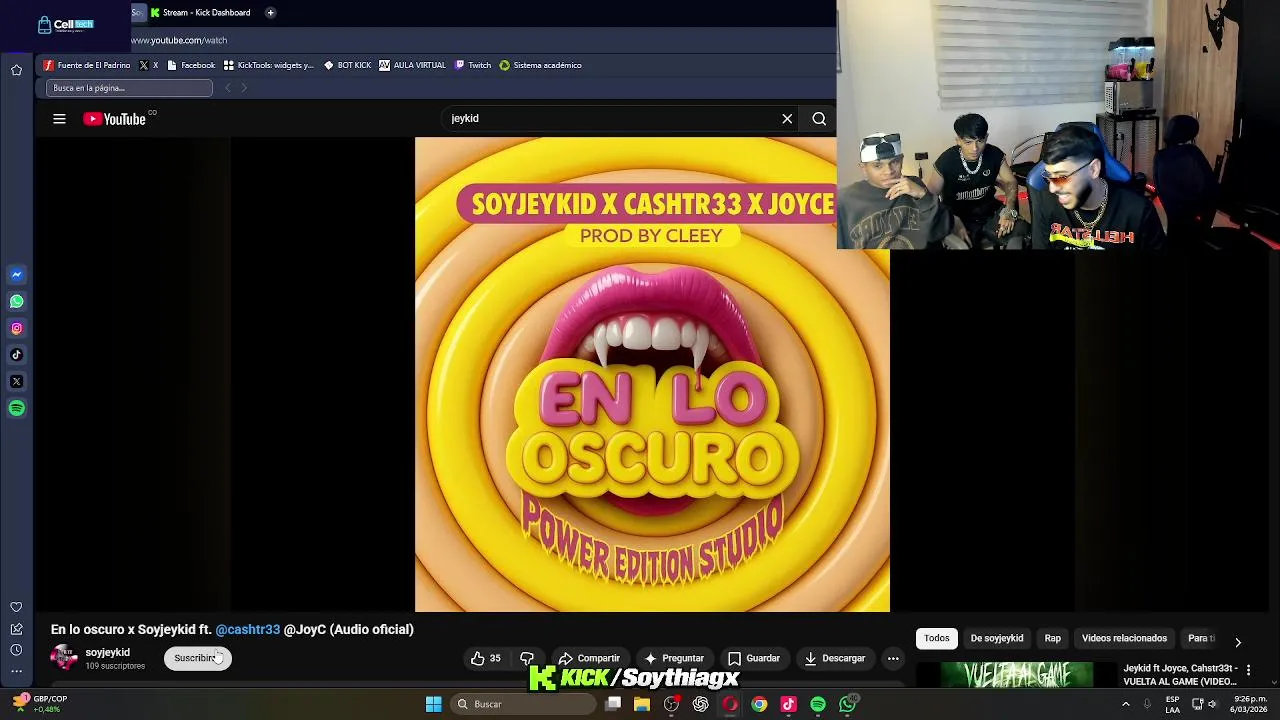Screen dimensions: 1280x720
Task: Open Google Chrome from the taskbar
Action: pyautogui.click(x=759, y=704)
